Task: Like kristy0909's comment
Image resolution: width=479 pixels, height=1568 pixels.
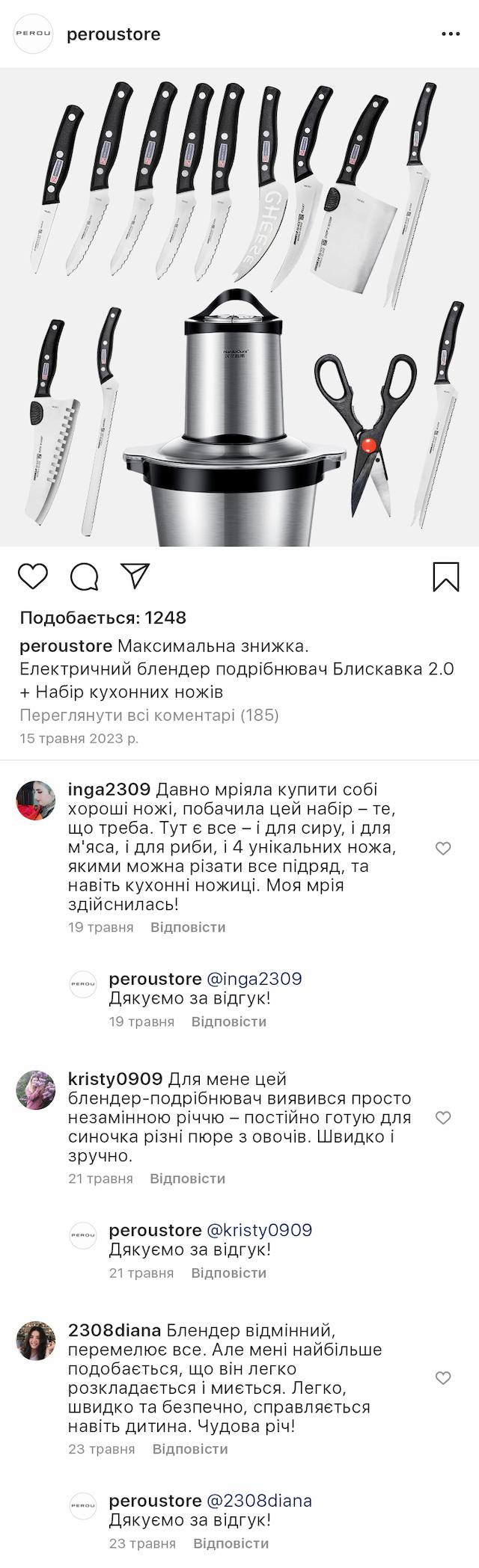Action: [x=443, y=1118]
